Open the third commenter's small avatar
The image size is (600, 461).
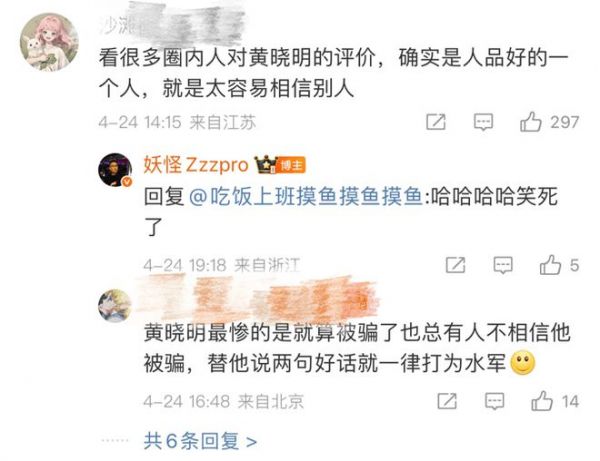coord(115,306)
